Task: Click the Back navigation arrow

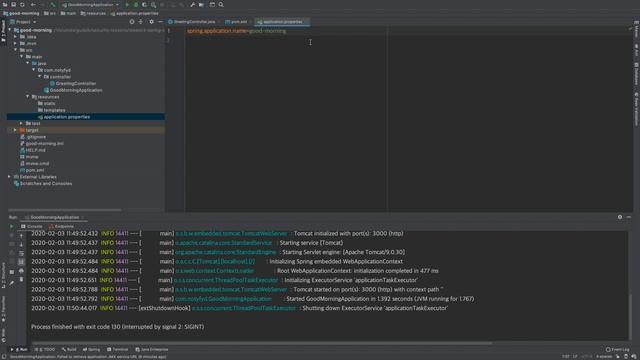Action: pyautogui.click(x=33, y=4)
